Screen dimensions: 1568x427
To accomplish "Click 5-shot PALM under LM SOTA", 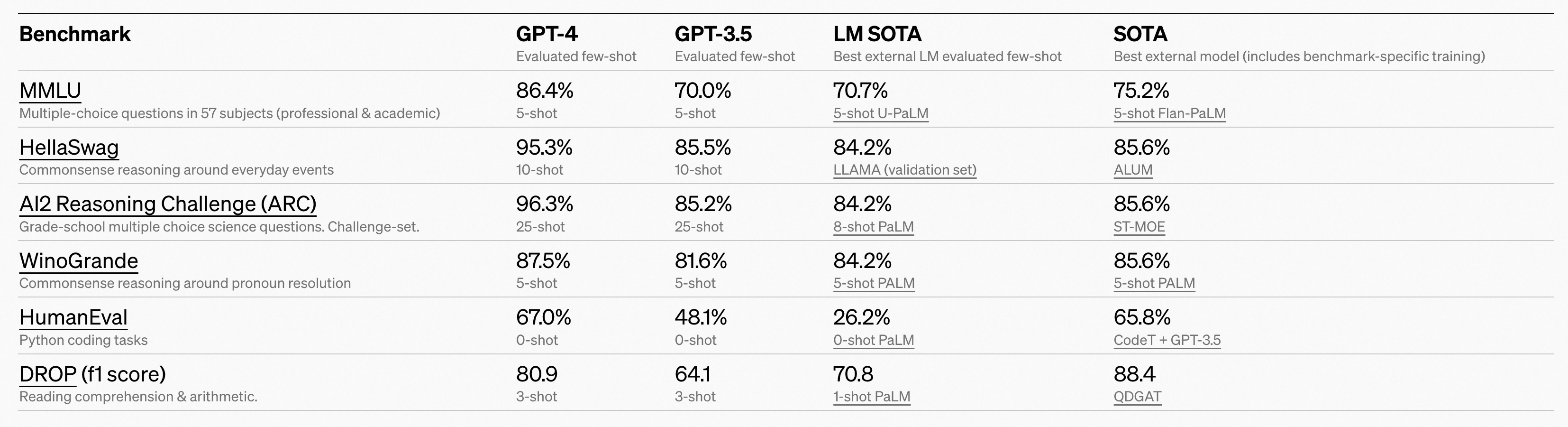I will (x=874, y=283).
